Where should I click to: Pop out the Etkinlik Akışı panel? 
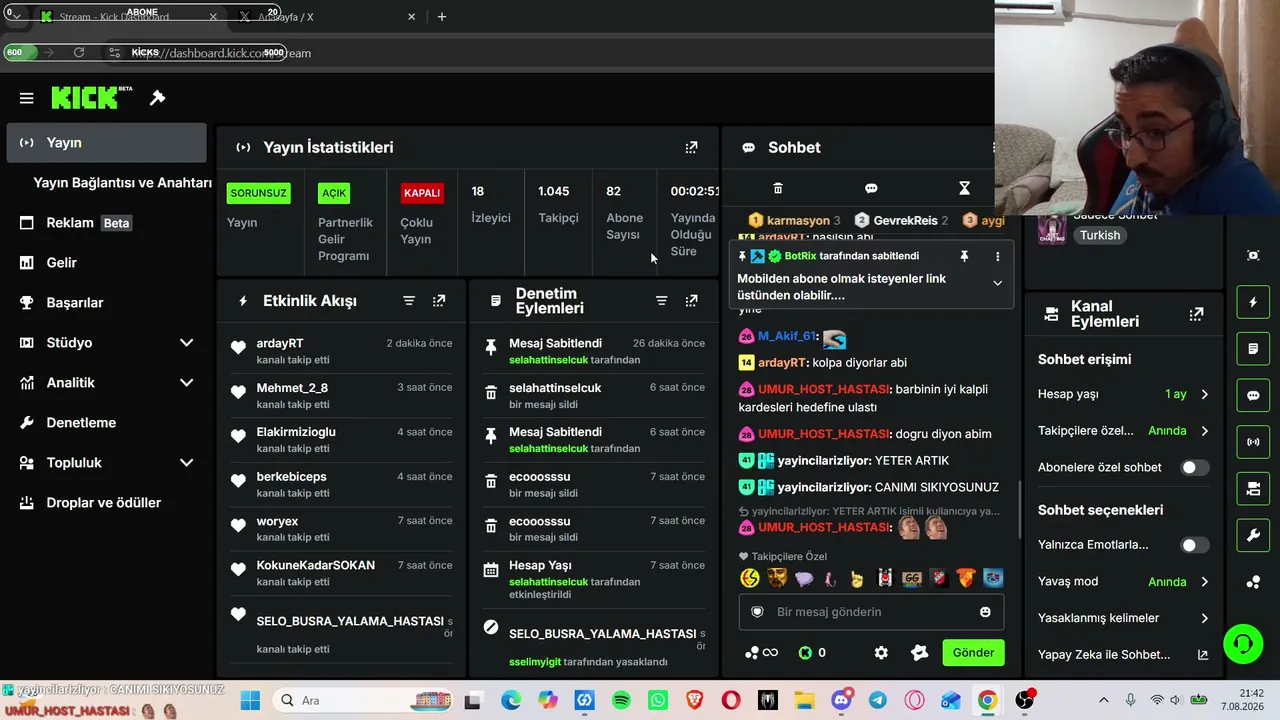(439, 301)
